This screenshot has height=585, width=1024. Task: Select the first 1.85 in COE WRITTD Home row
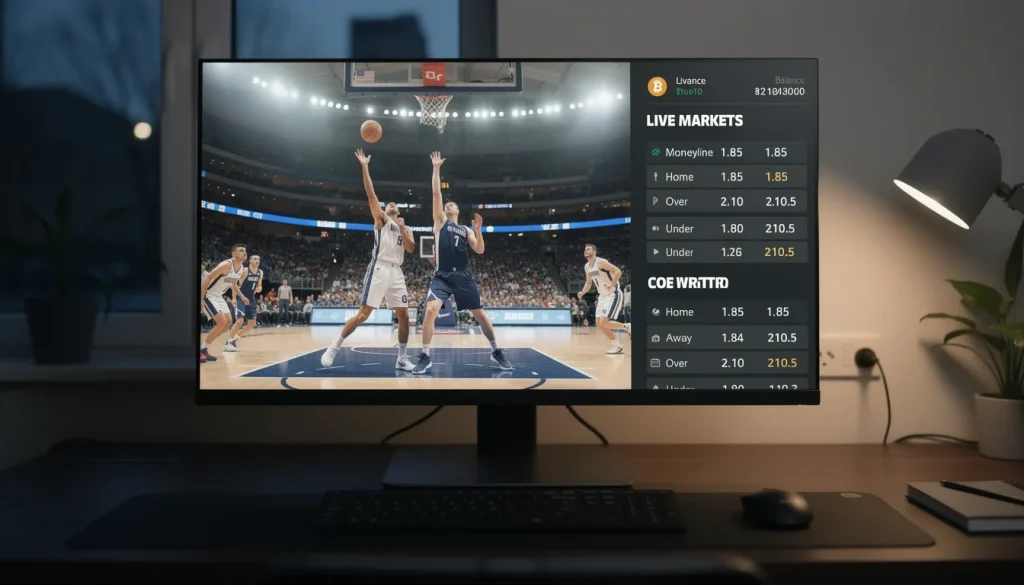[x=733, y=312]
